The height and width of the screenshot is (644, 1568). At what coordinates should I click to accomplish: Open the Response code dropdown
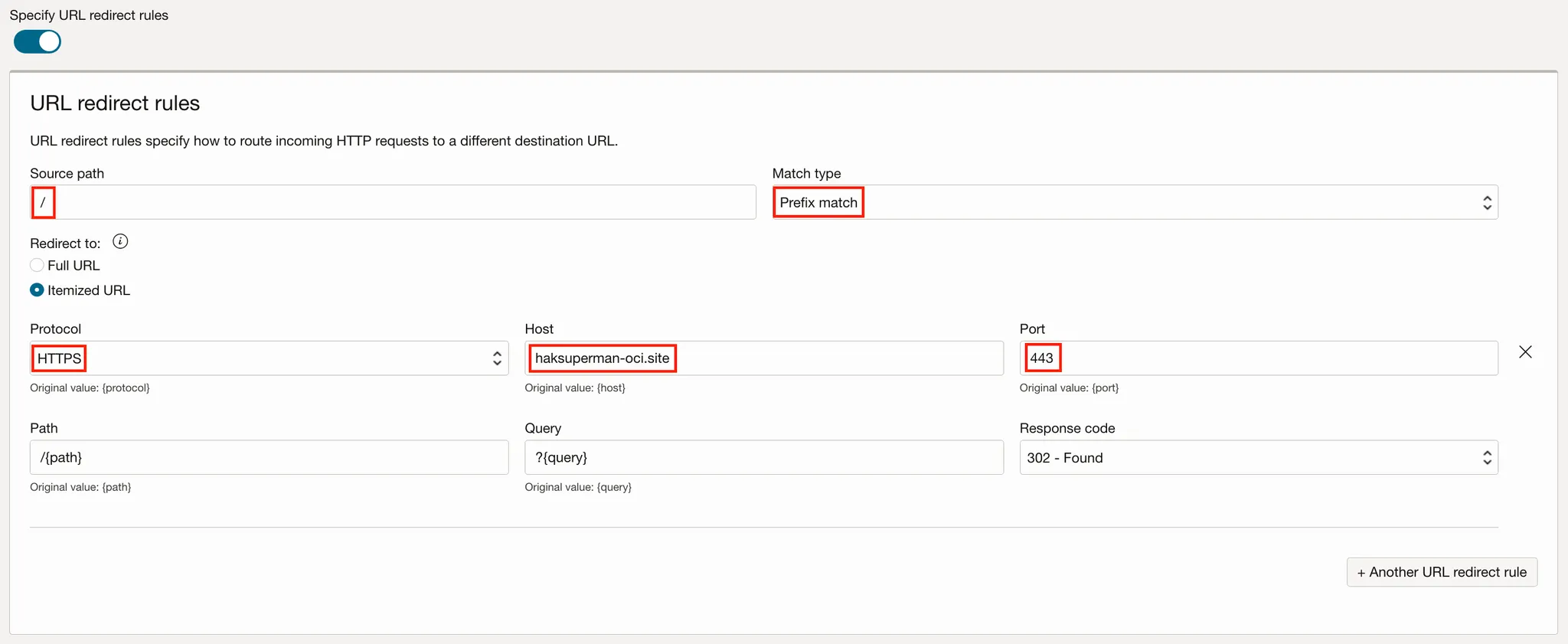click(x=1259, y=457)
